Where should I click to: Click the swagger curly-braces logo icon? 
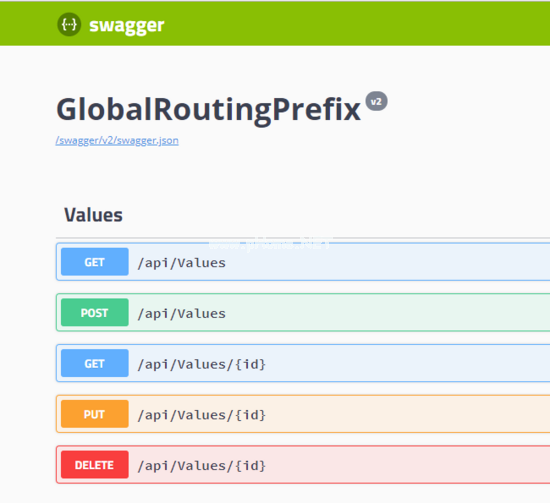69,25
